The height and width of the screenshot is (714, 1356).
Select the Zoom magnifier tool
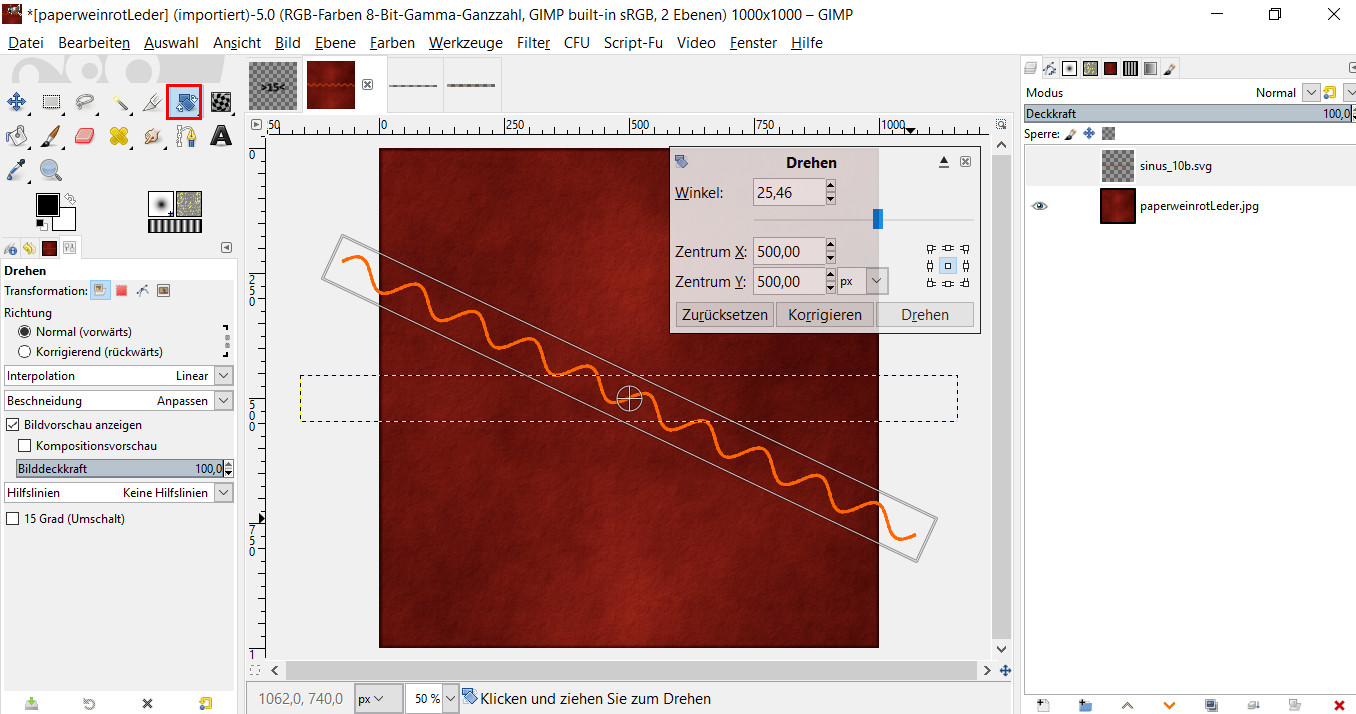[x=51, y=170]
